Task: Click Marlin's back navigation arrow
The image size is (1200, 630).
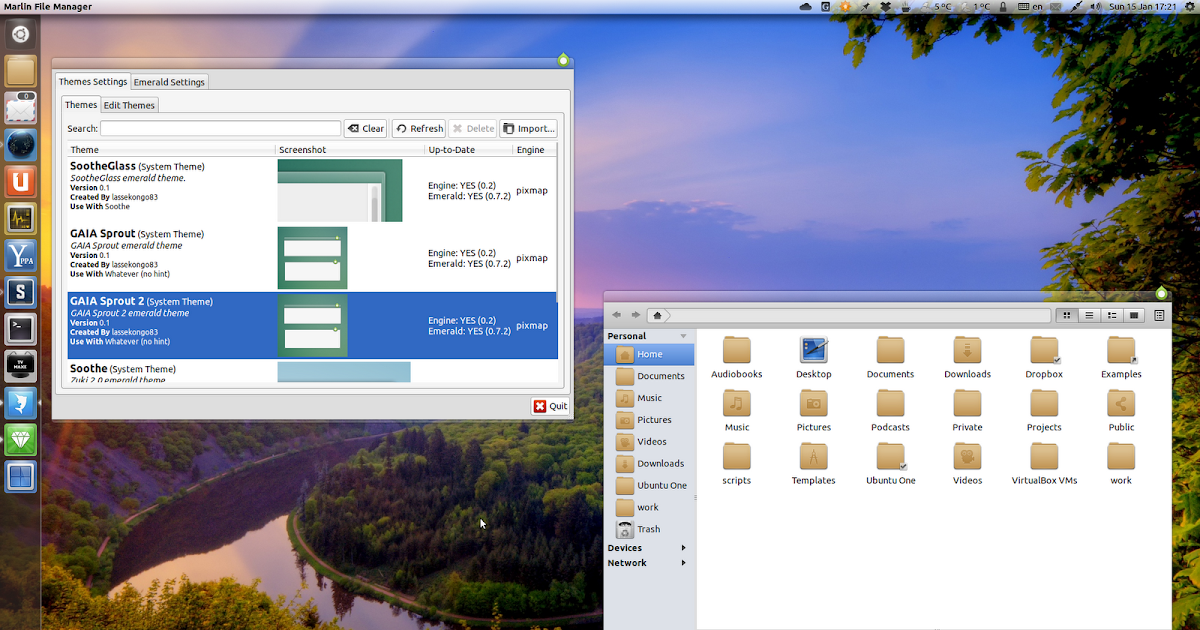Action: point(616,314)
